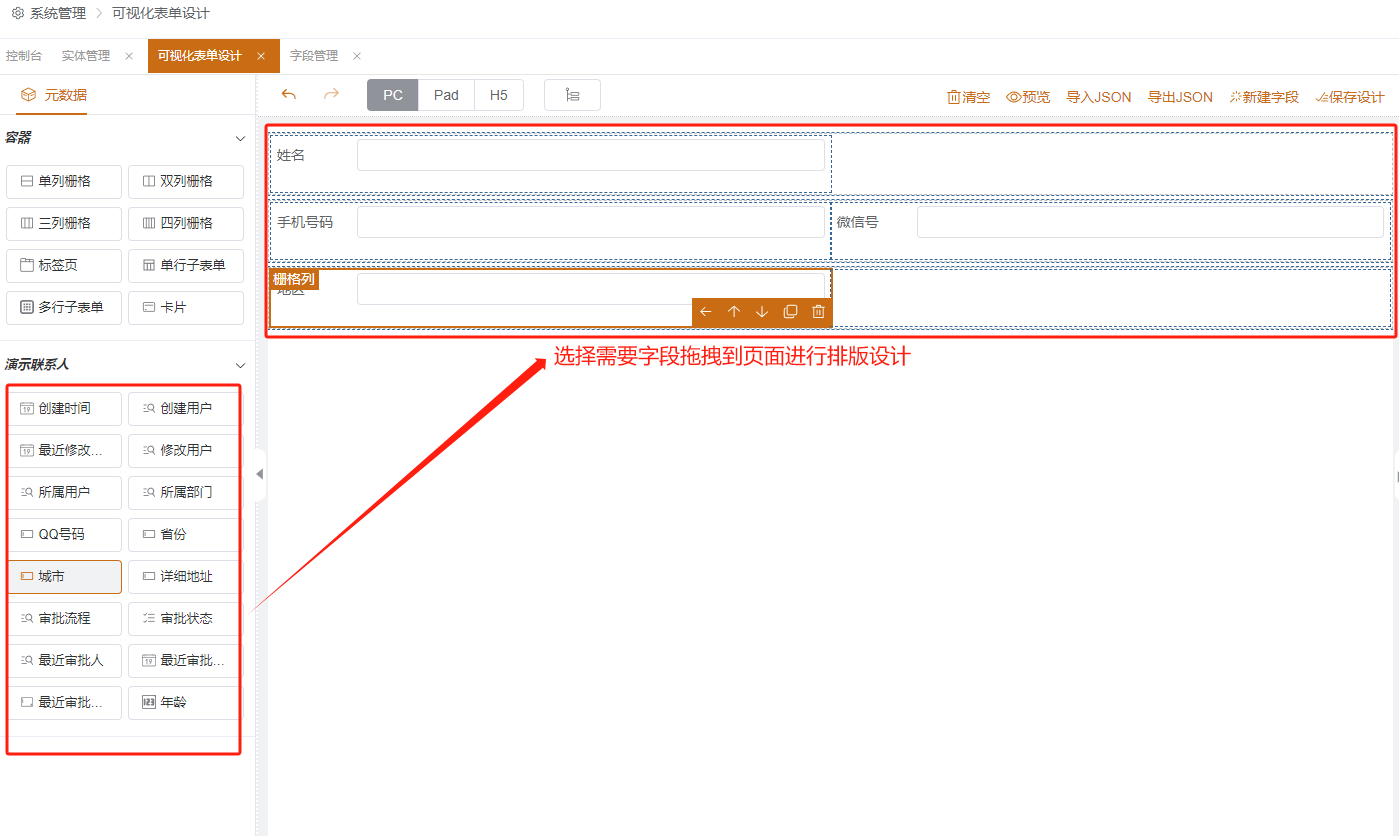1399x836 pixels.
Task: Pick the 详细地址 field
Action: (184, 576)
